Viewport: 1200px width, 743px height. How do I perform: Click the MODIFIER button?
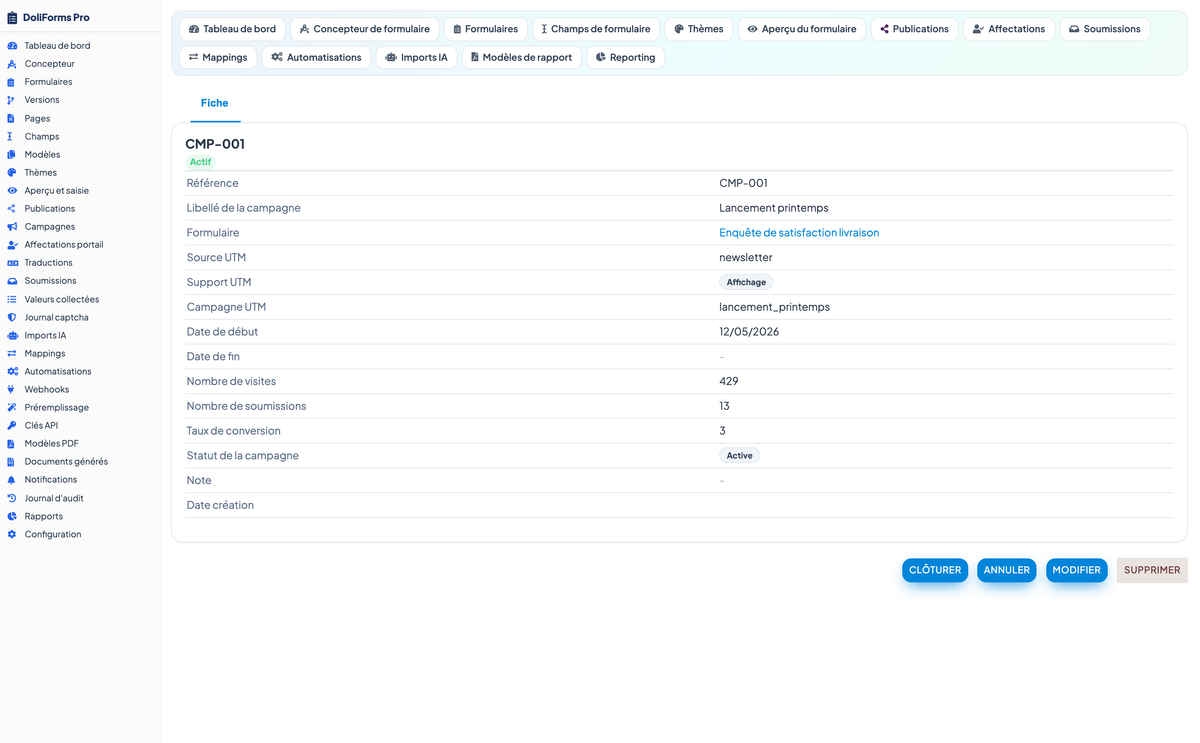1077,570
